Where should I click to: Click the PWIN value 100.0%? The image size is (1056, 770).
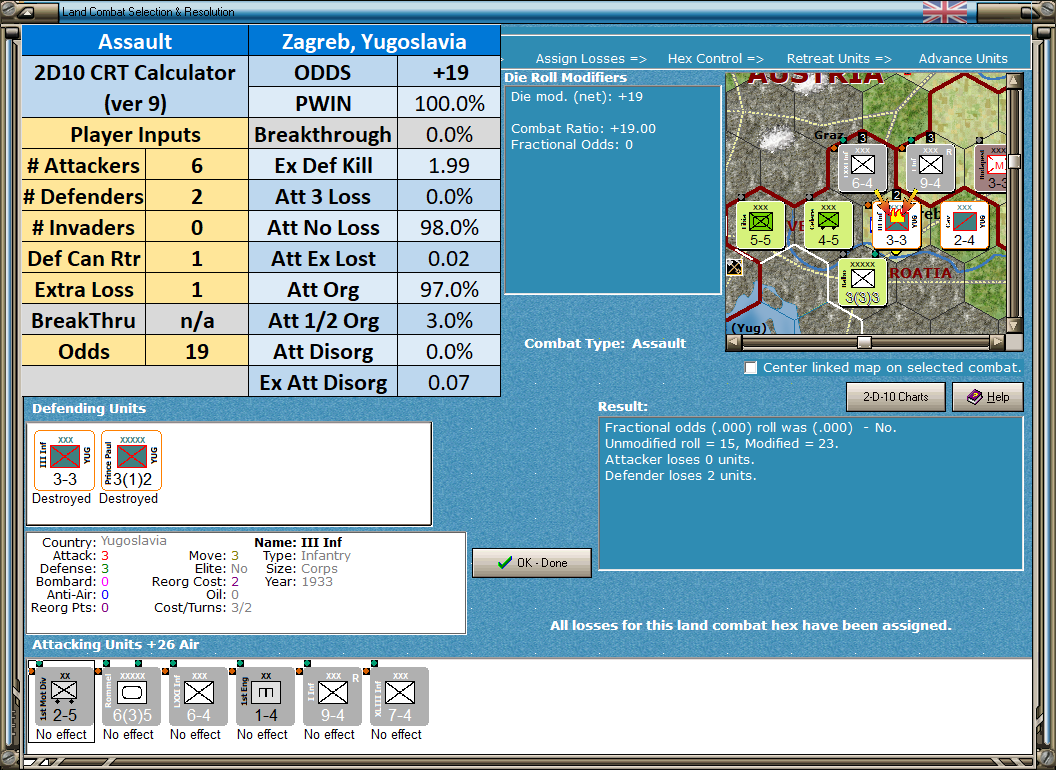(x=449, y=103)
